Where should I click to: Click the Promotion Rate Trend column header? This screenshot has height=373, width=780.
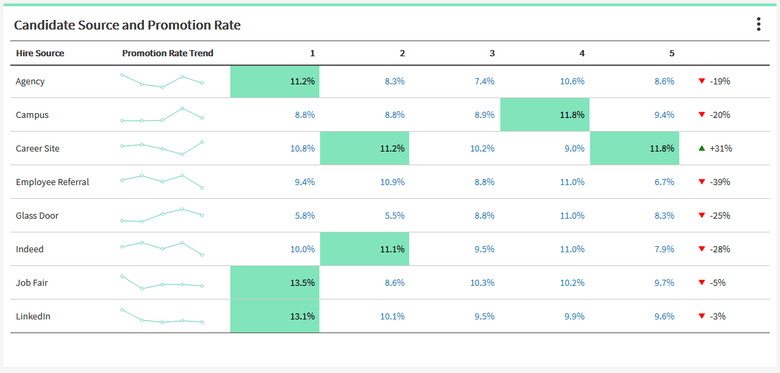pyautogui.click(x=168, y=53)
